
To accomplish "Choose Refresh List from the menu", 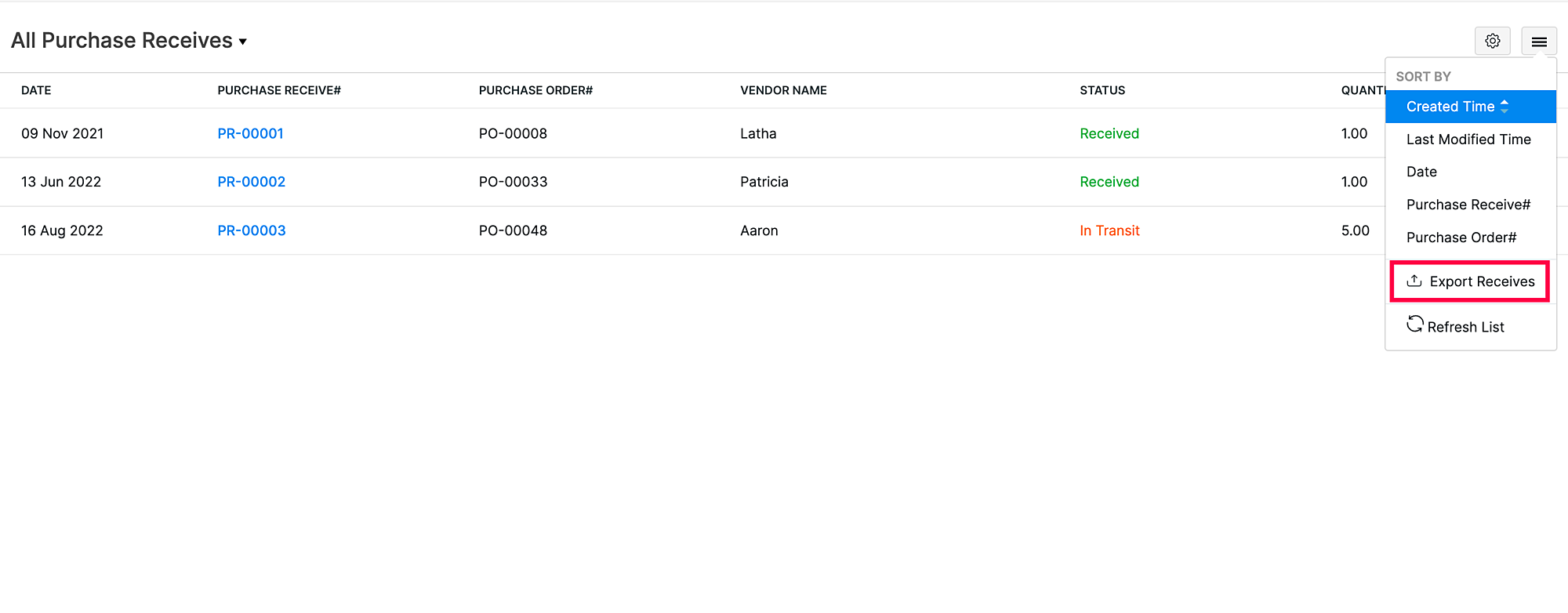I will 1465,327.
